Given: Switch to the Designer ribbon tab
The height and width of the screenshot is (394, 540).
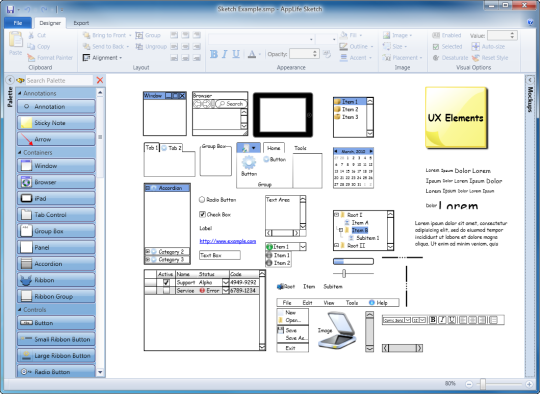Looking at the screenshot, I should (x=50, y=23).
